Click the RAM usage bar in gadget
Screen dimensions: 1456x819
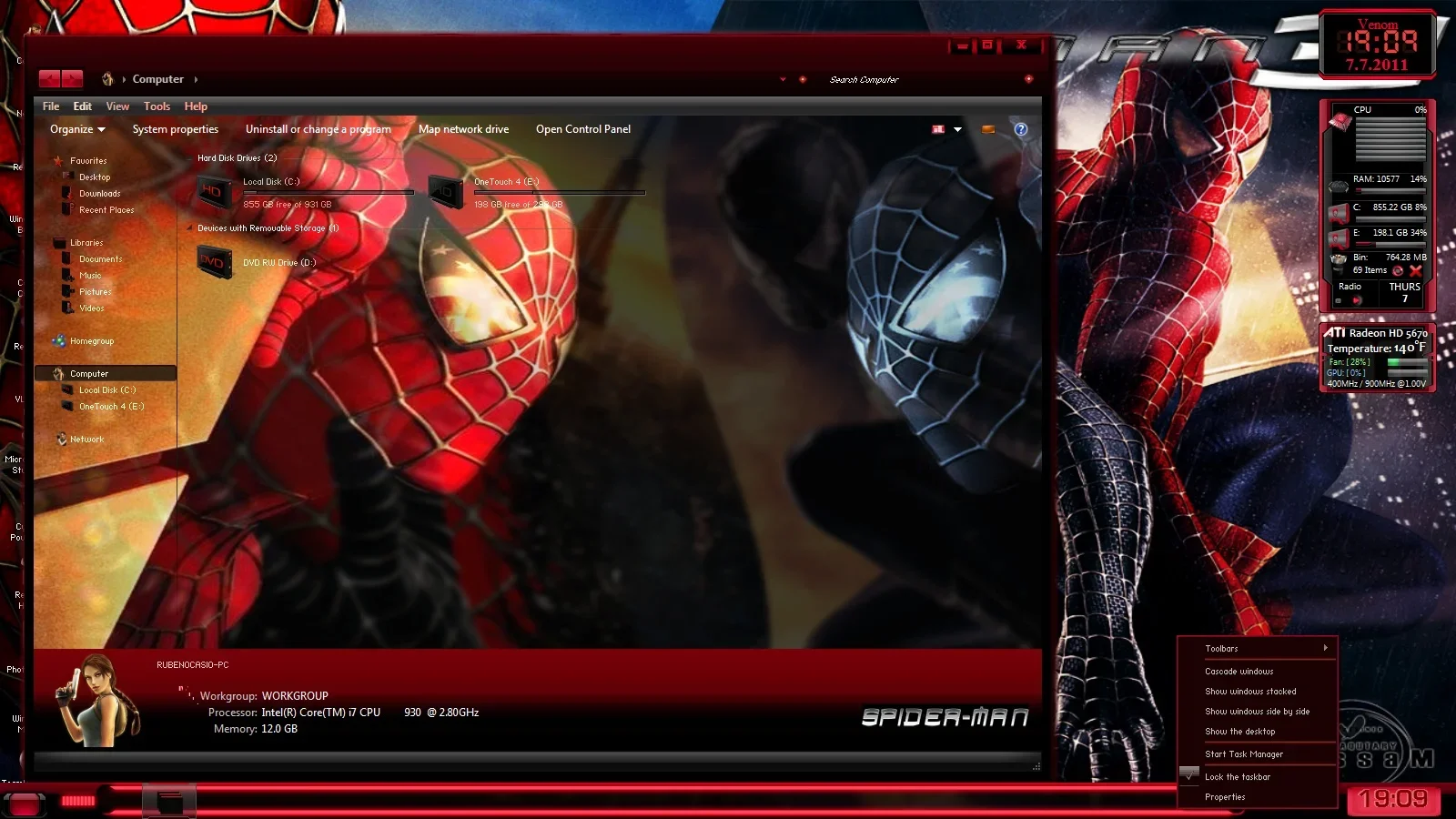point(1389,191)
